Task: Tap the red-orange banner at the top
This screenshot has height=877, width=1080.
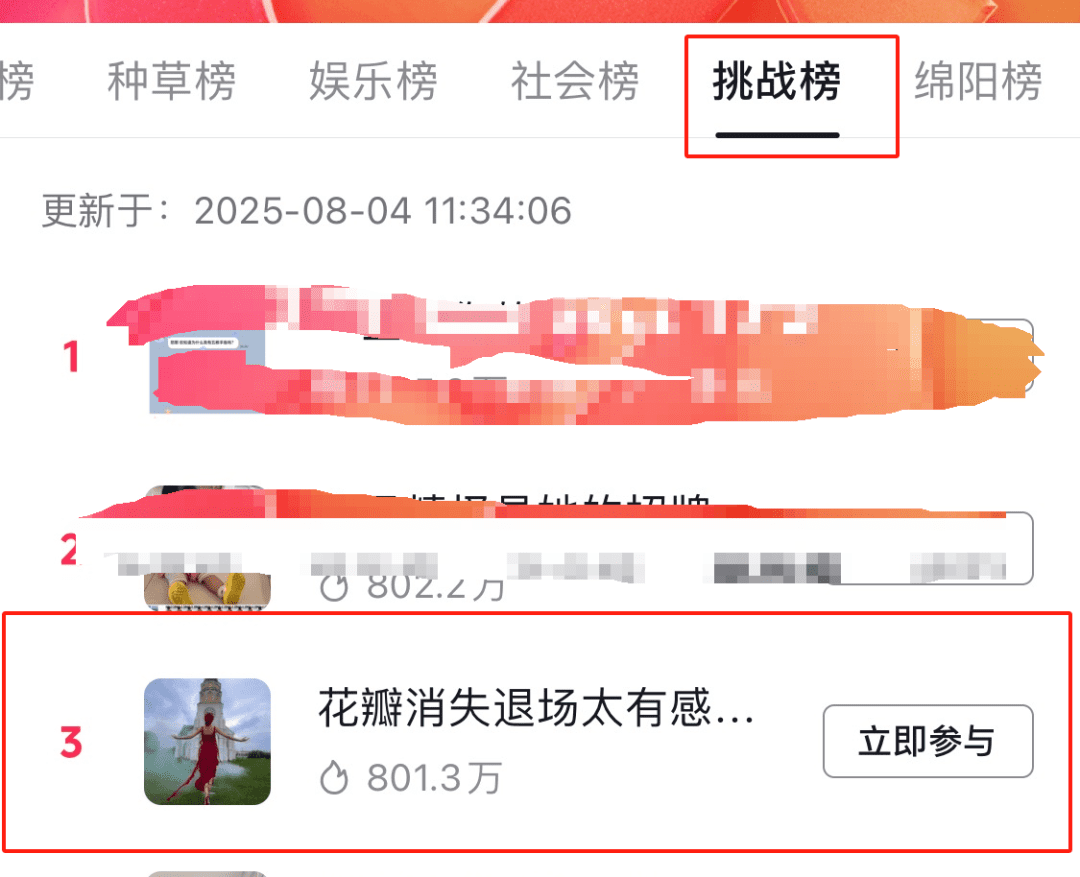Action: coord(540,11)
